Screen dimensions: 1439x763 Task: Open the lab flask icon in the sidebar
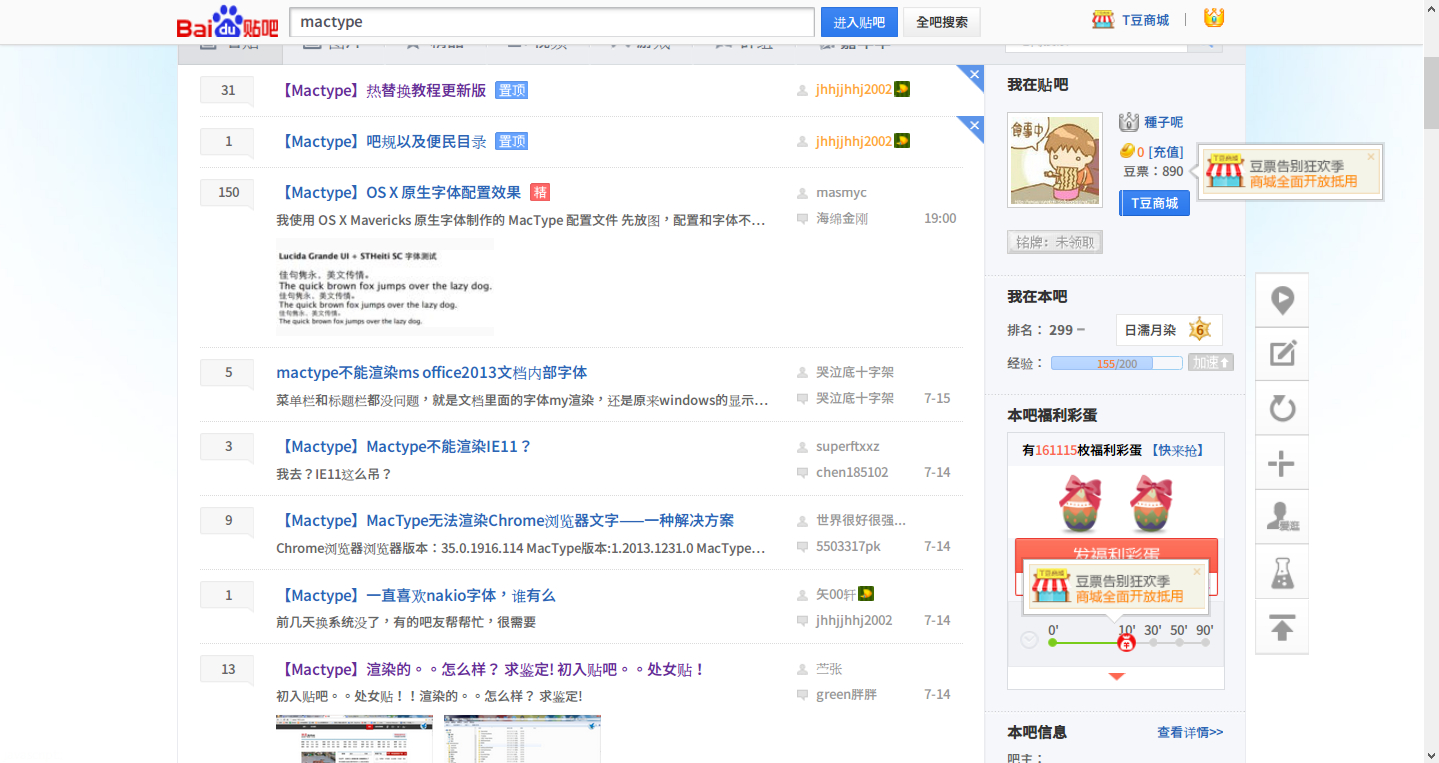1282,572
